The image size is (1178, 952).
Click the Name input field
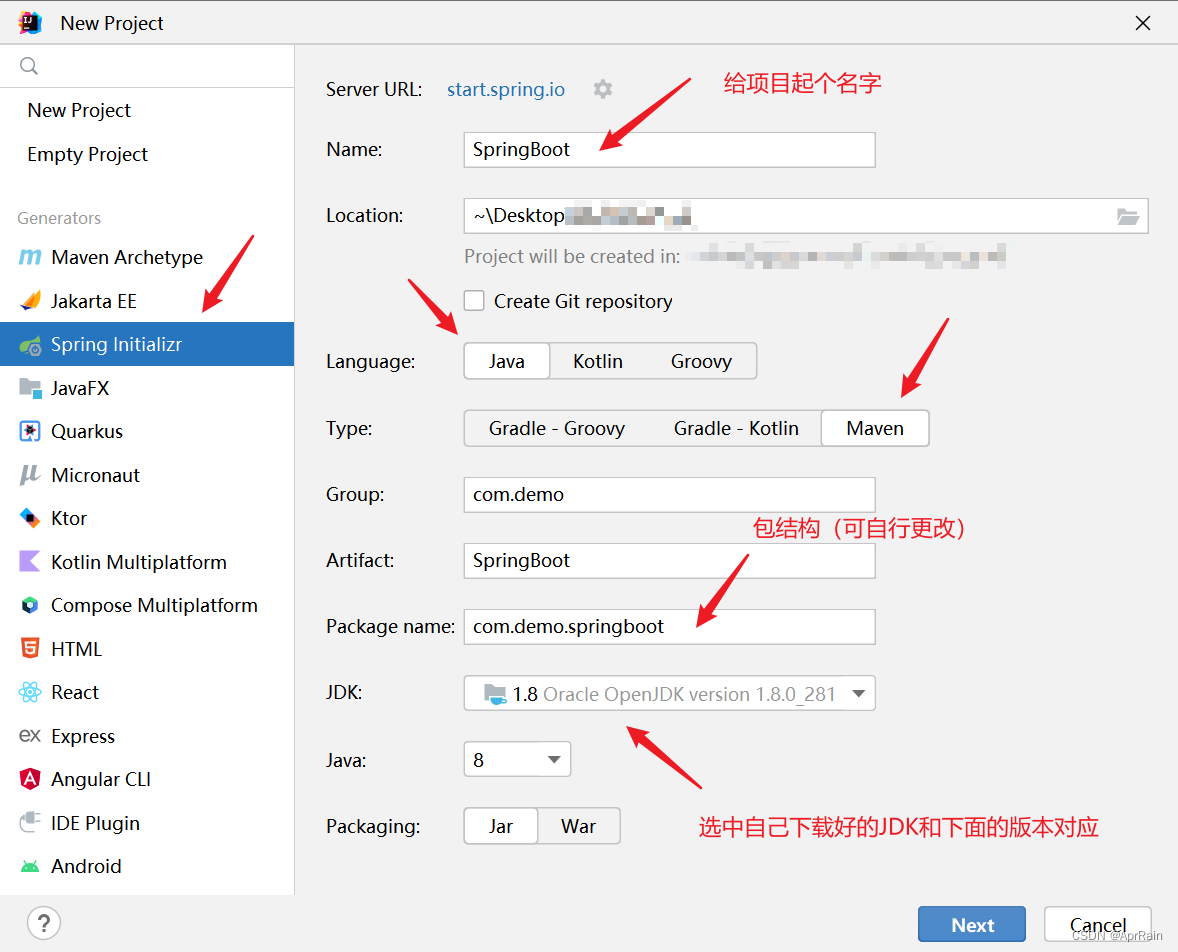coord(669,150)
